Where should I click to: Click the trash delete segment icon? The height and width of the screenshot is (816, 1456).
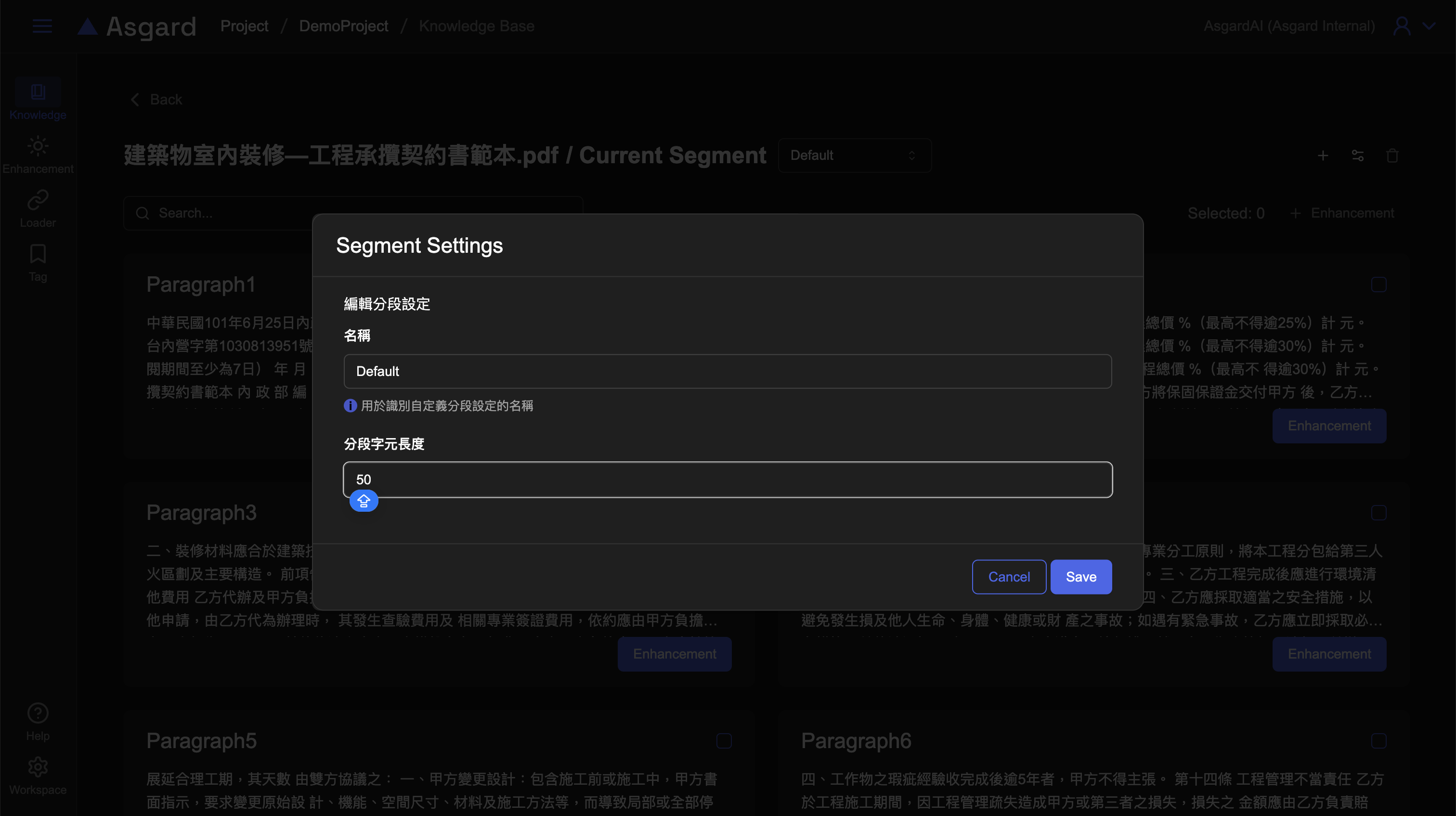pos(1392,155)
